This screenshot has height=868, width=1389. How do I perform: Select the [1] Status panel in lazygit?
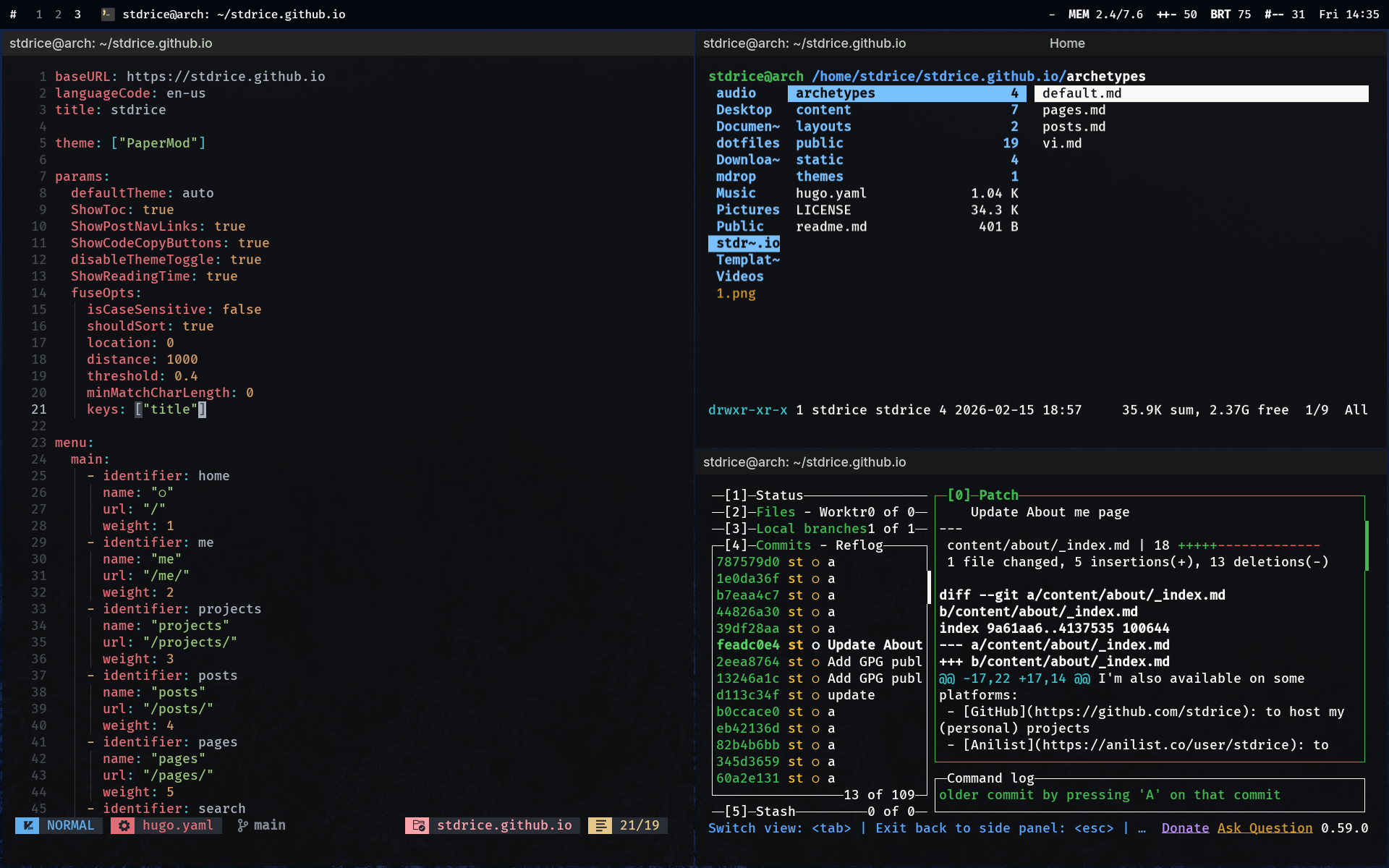pos(820,495)
